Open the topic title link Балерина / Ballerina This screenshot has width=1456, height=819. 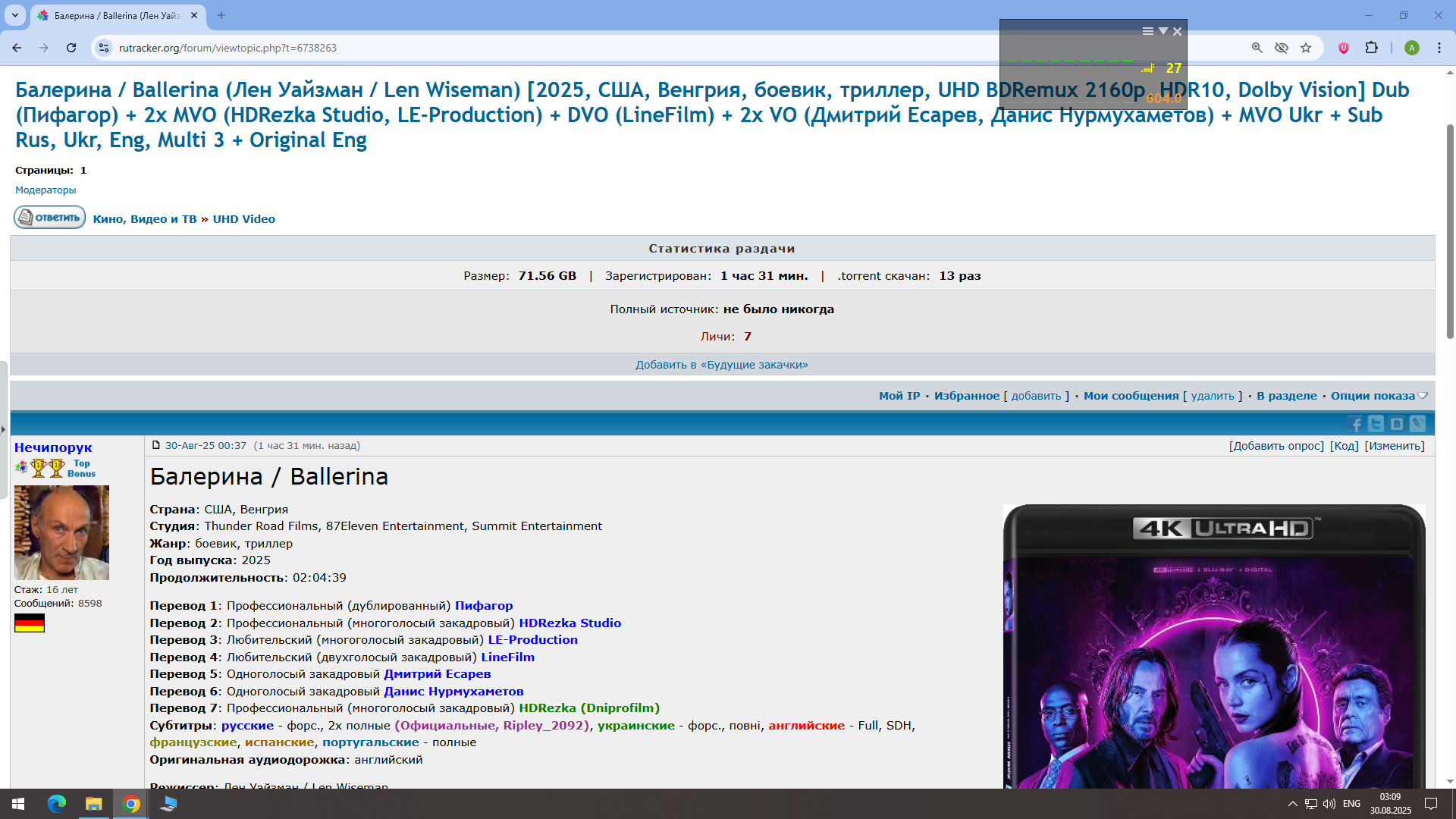click(711, 115)
